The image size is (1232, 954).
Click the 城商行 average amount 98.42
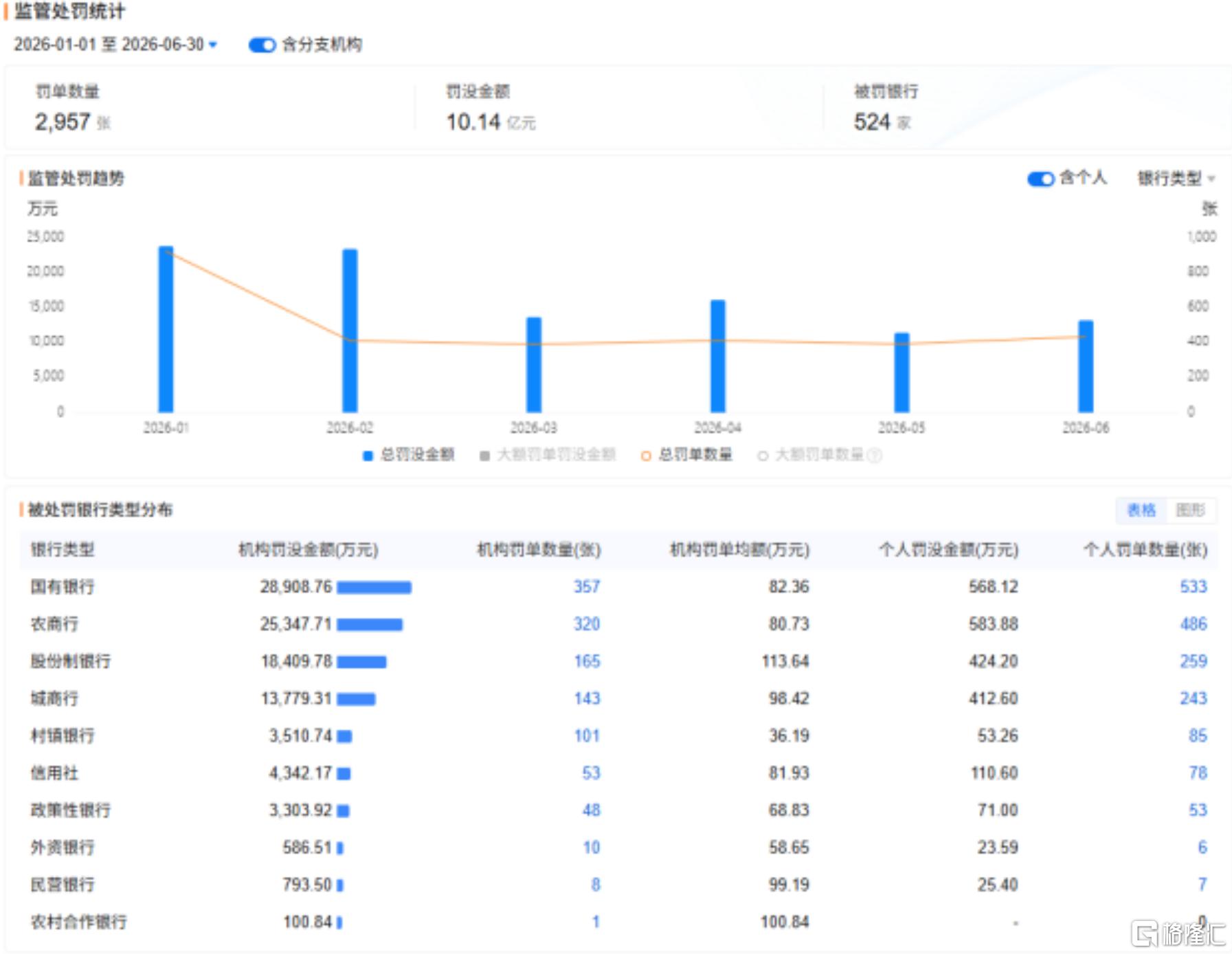pos(789,698)
